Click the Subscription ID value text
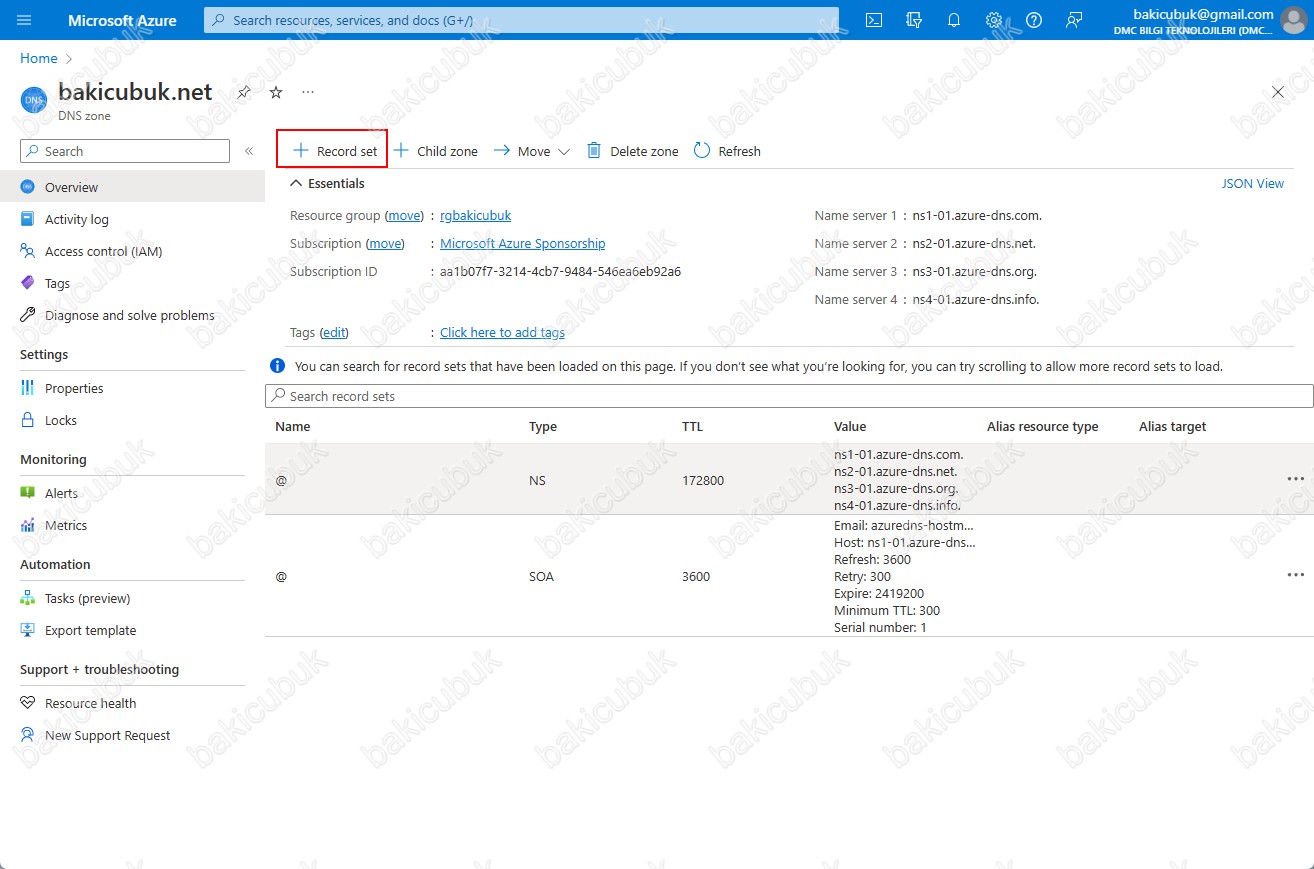 click(x=560, y=271)
